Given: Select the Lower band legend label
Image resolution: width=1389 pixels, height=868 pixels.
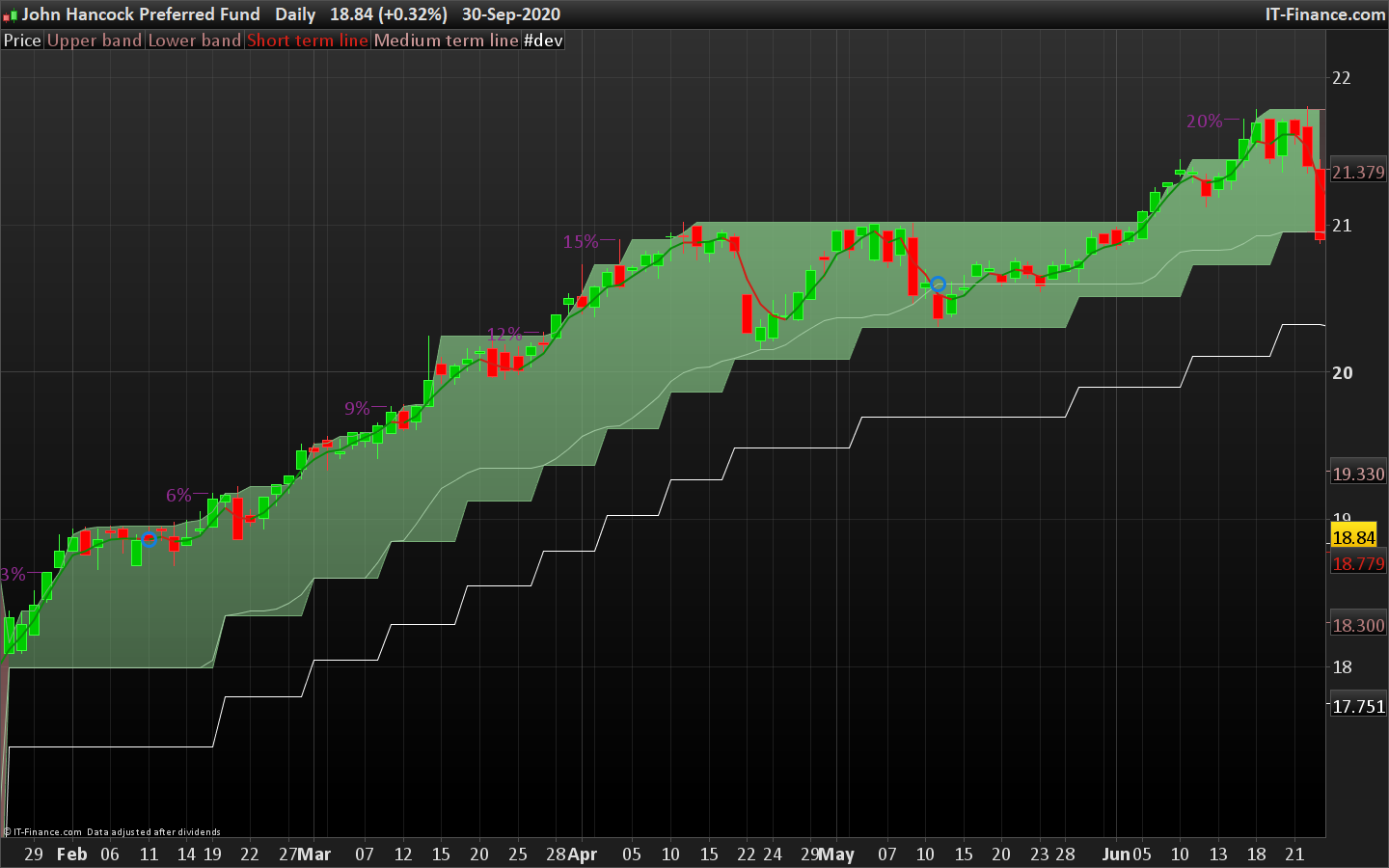Looking at the screenshot, I should tap(195, 41).
